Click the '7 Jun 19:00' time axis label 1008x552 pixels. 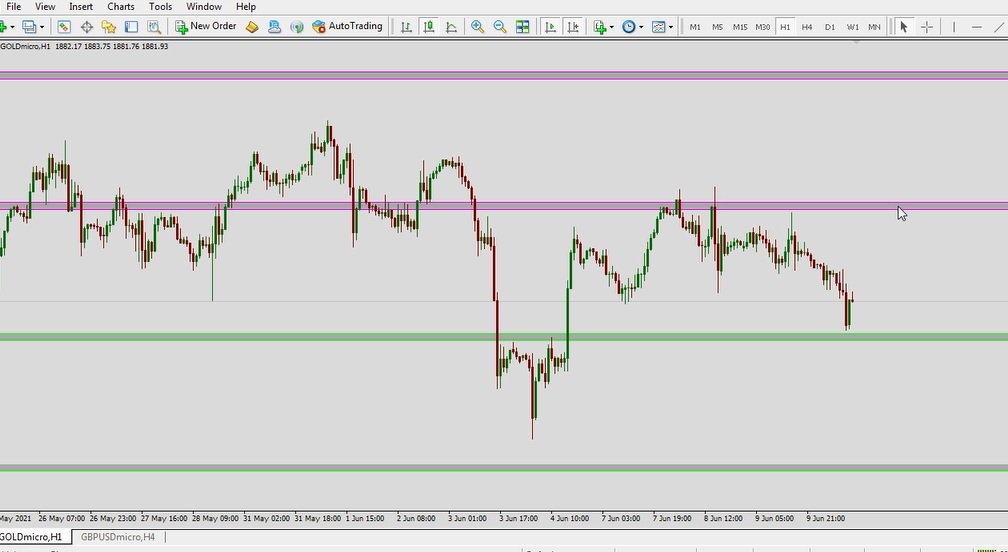[672, 518]
